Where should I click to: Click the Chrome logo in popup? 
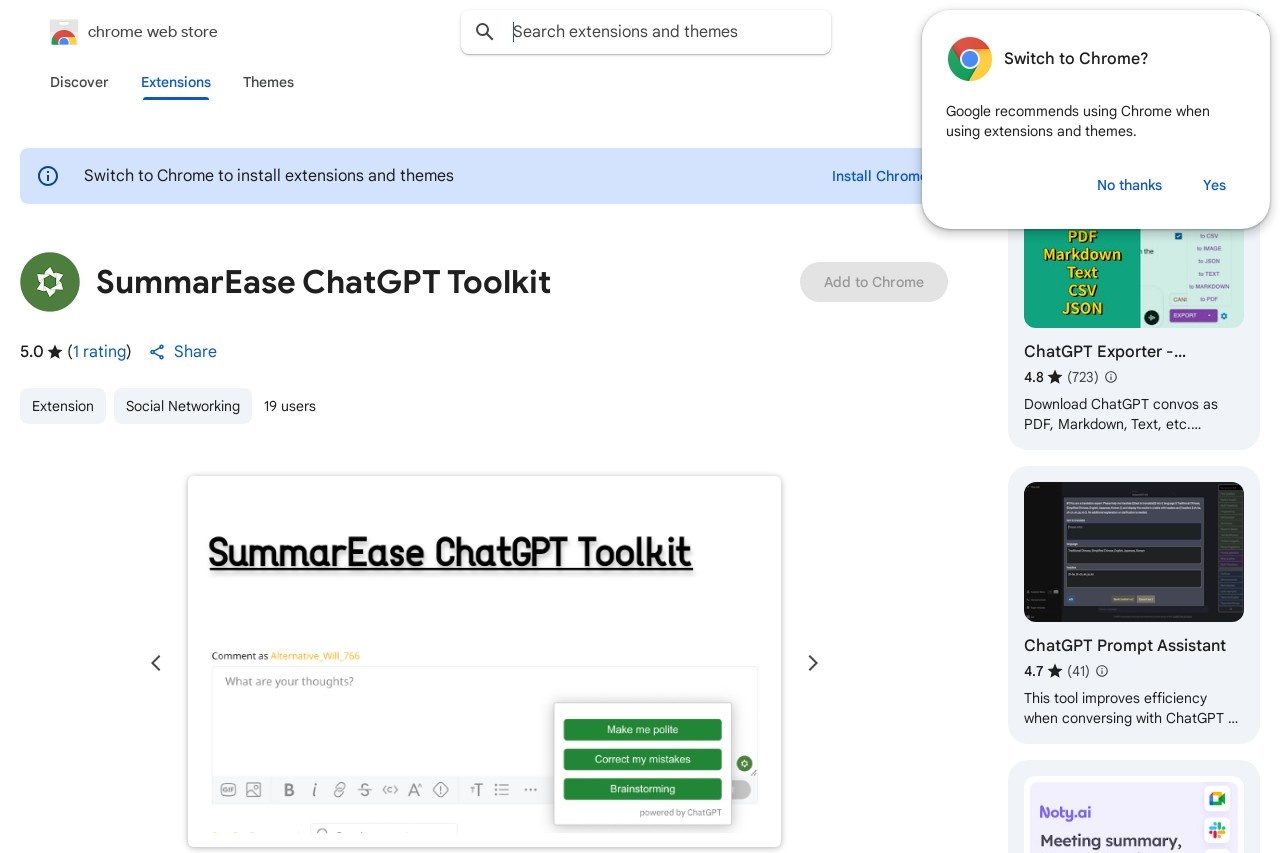click(x=970, y=59)
